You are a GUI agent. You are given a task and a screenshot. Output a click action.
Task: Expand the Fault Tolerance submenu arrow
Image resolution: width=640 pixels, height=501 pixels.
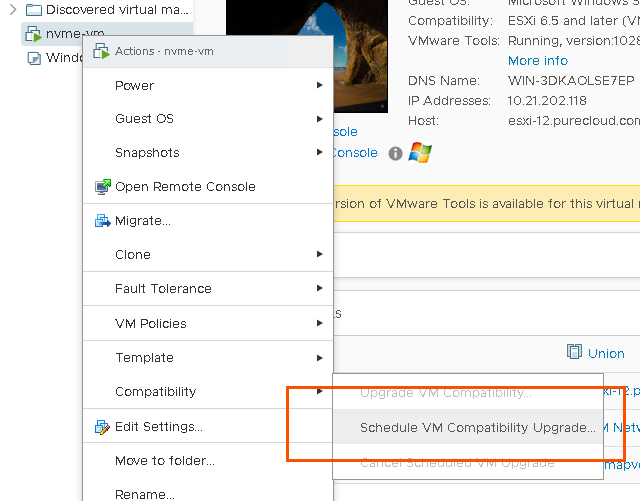320,288
